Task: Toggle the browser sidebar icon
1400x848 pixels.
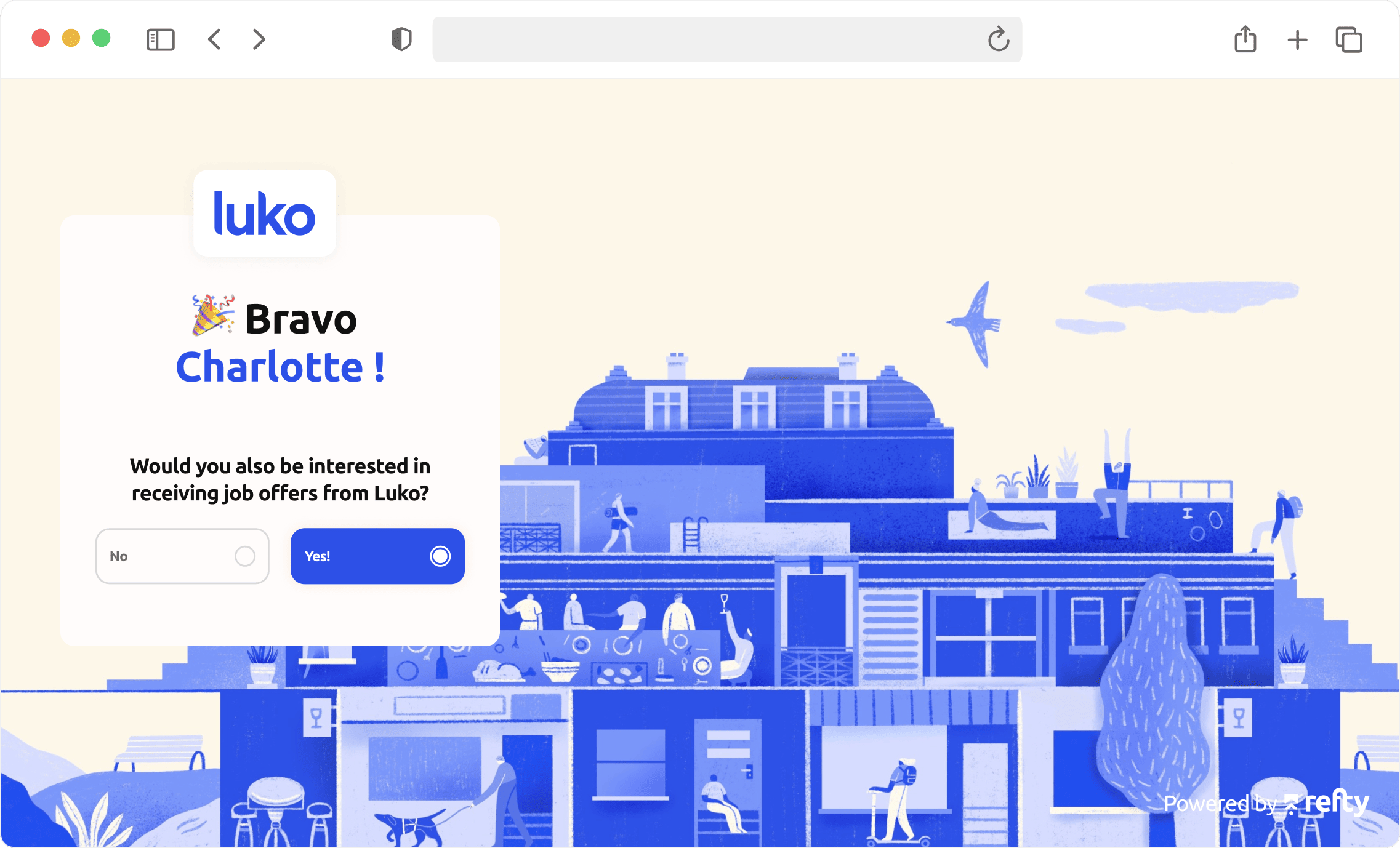Action: coord(161,40)
